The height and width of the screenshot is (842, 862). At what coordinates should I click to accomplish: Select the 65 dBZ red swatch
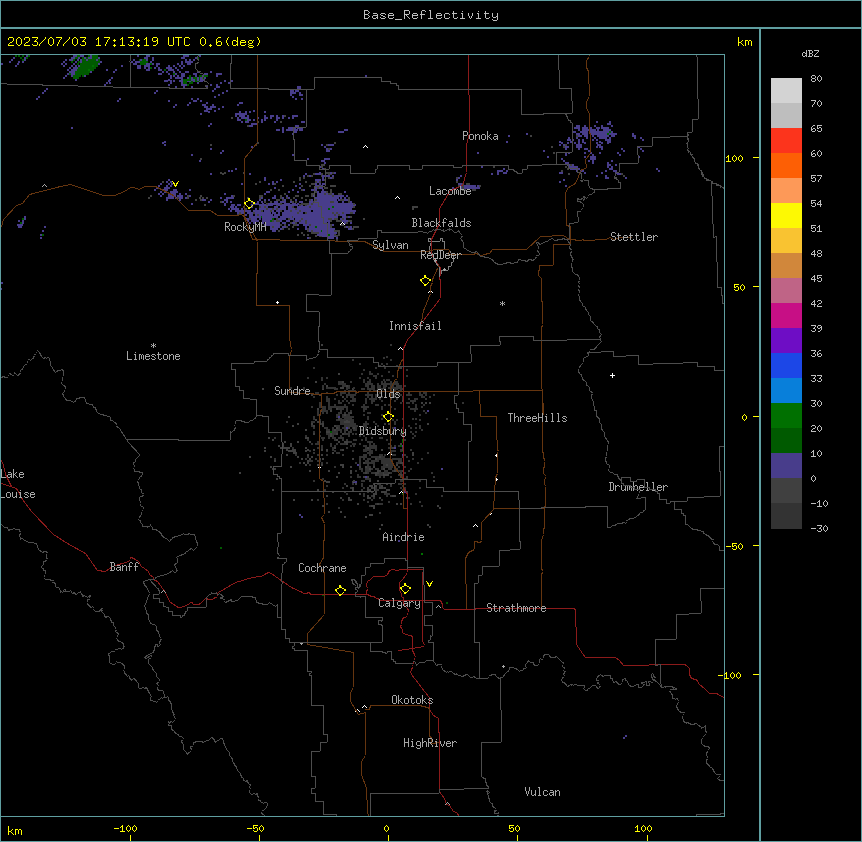click(786, 141)
